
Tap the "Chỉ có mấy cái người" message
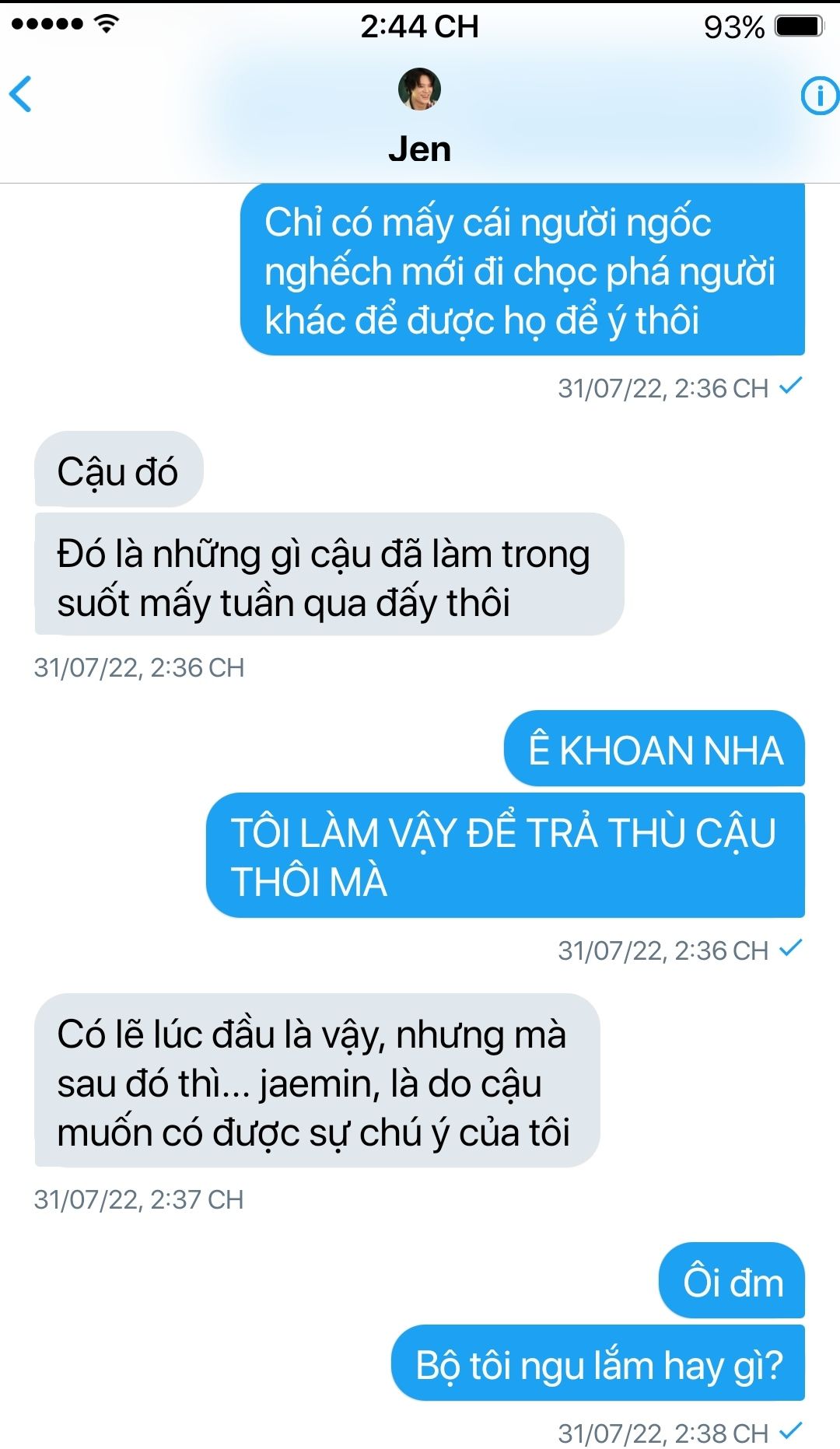523,270
